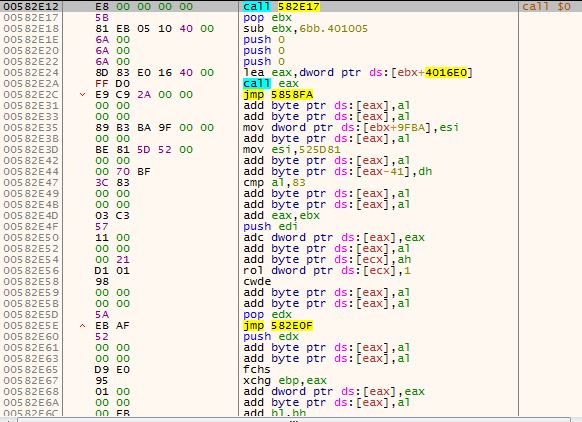Image resolution: width=582 pixels, height=422 pixels.
Task: Select 'add dword ptr ds:[eax],eax' at 00582E68
Action: coord(334,392)
